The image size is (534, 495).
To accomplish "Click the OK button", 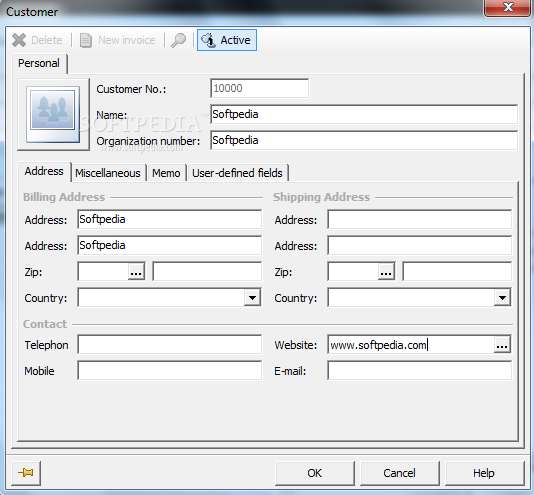I will (x=315, y=473).
